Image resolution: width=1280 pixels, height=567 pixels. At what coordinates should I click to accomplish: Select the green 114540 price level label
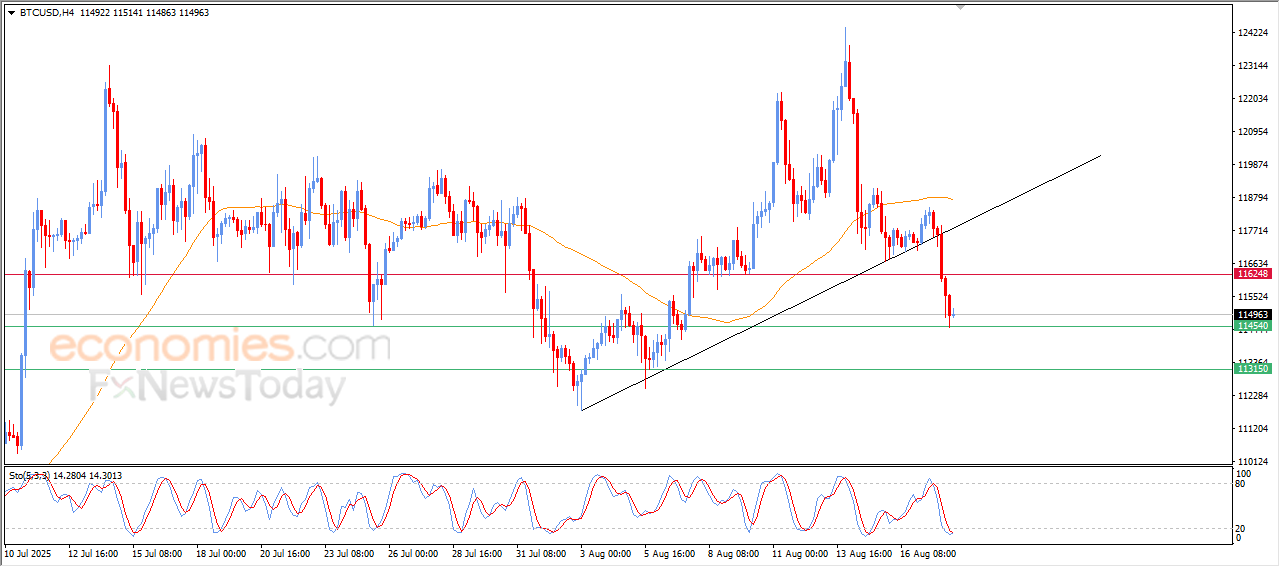[x=1253, y=326]
